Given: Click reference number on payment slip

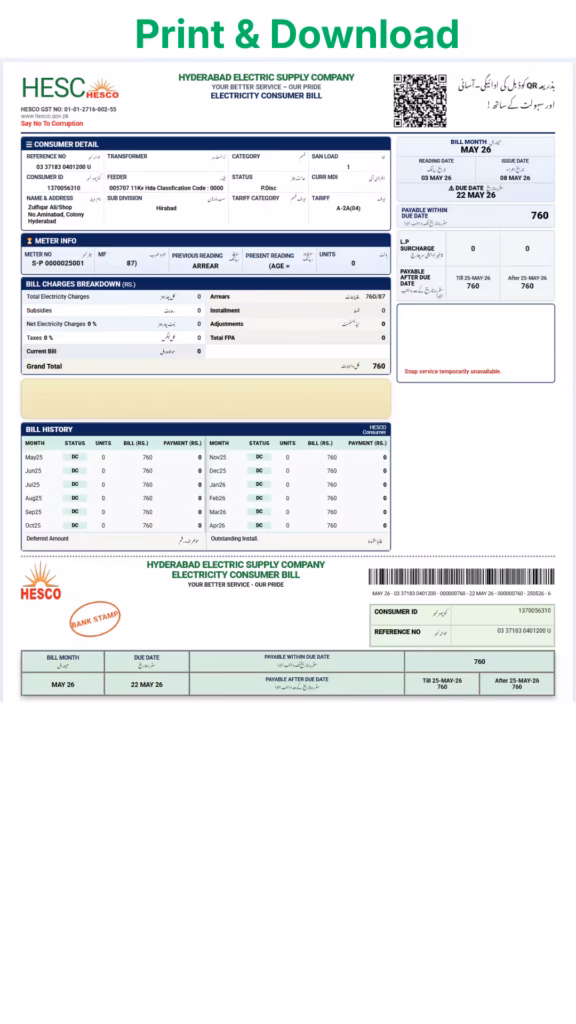Looking at the screenshot, I should pos(524,630).
